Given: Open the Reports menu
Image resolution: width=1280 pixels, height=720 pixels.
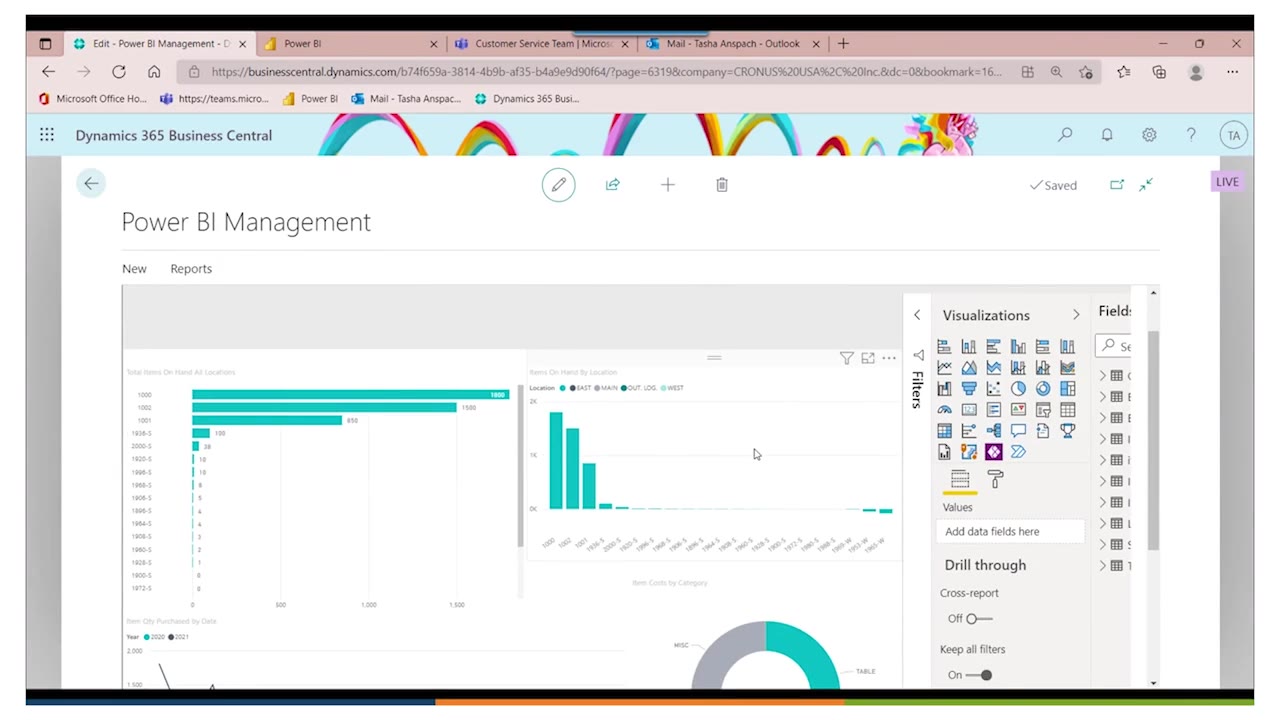Looking at the screenshot, I should click(191, 269).
